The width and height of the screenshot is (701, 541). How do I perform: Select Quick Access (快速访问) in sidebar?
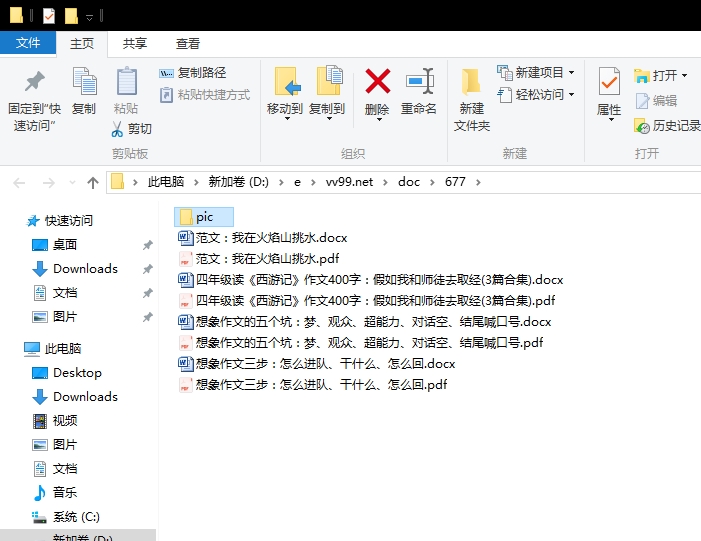click(x=59, y=220)
